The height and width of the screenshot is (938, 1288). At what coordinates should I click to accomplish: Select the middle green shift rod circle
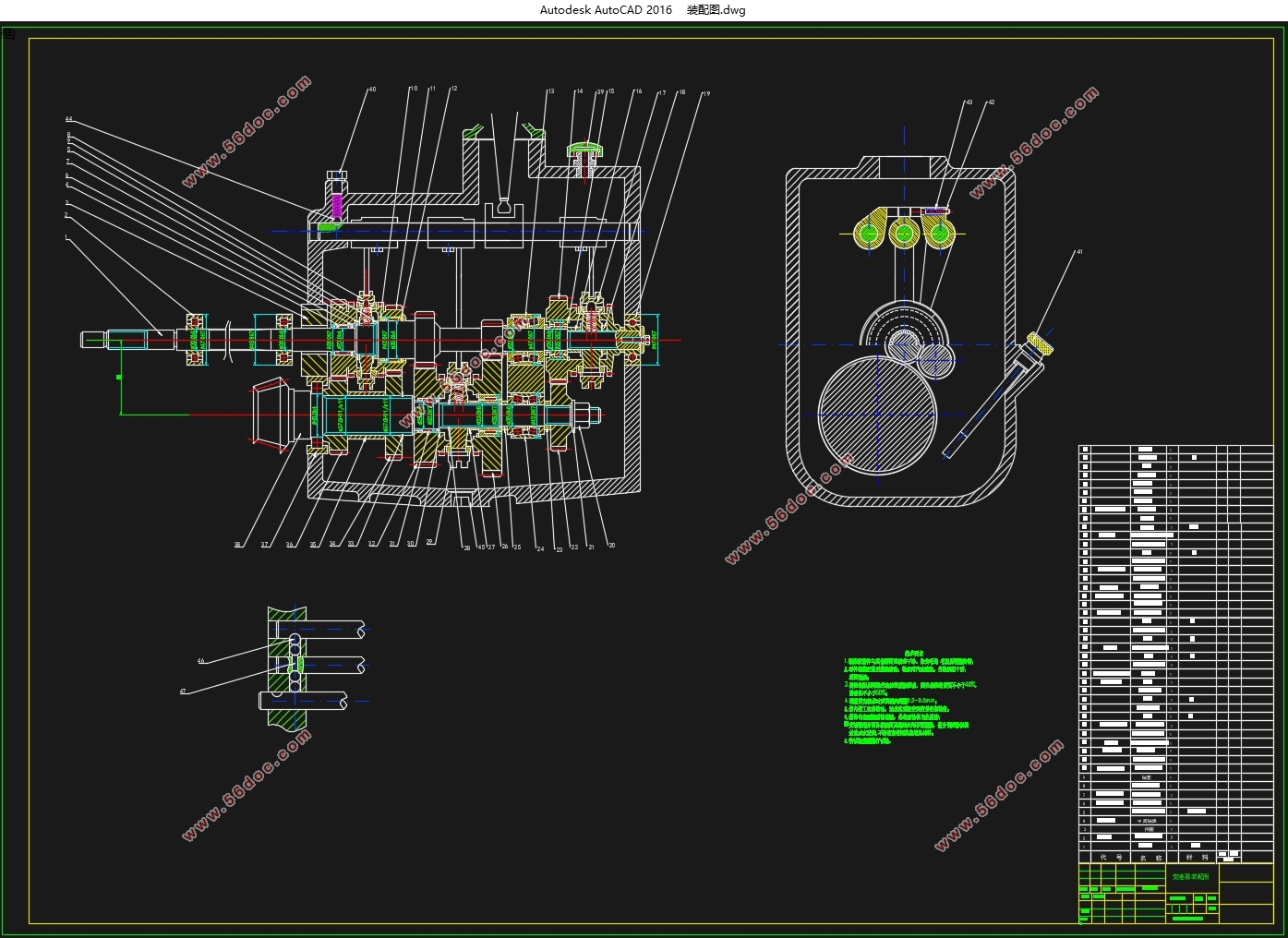(903, 234)
